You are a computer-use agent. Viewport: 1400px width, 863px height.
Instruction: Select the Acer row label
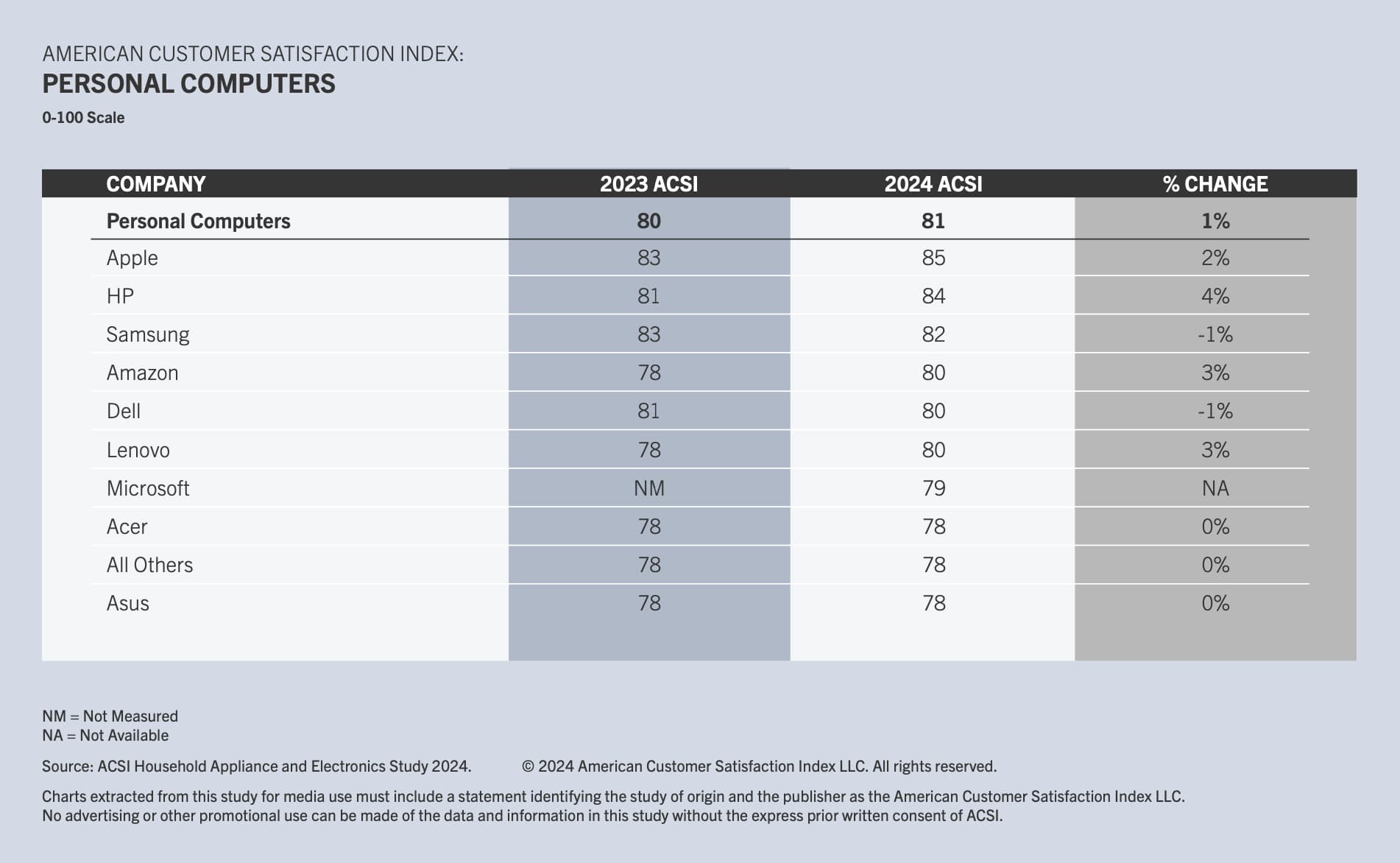pos(127,526)
